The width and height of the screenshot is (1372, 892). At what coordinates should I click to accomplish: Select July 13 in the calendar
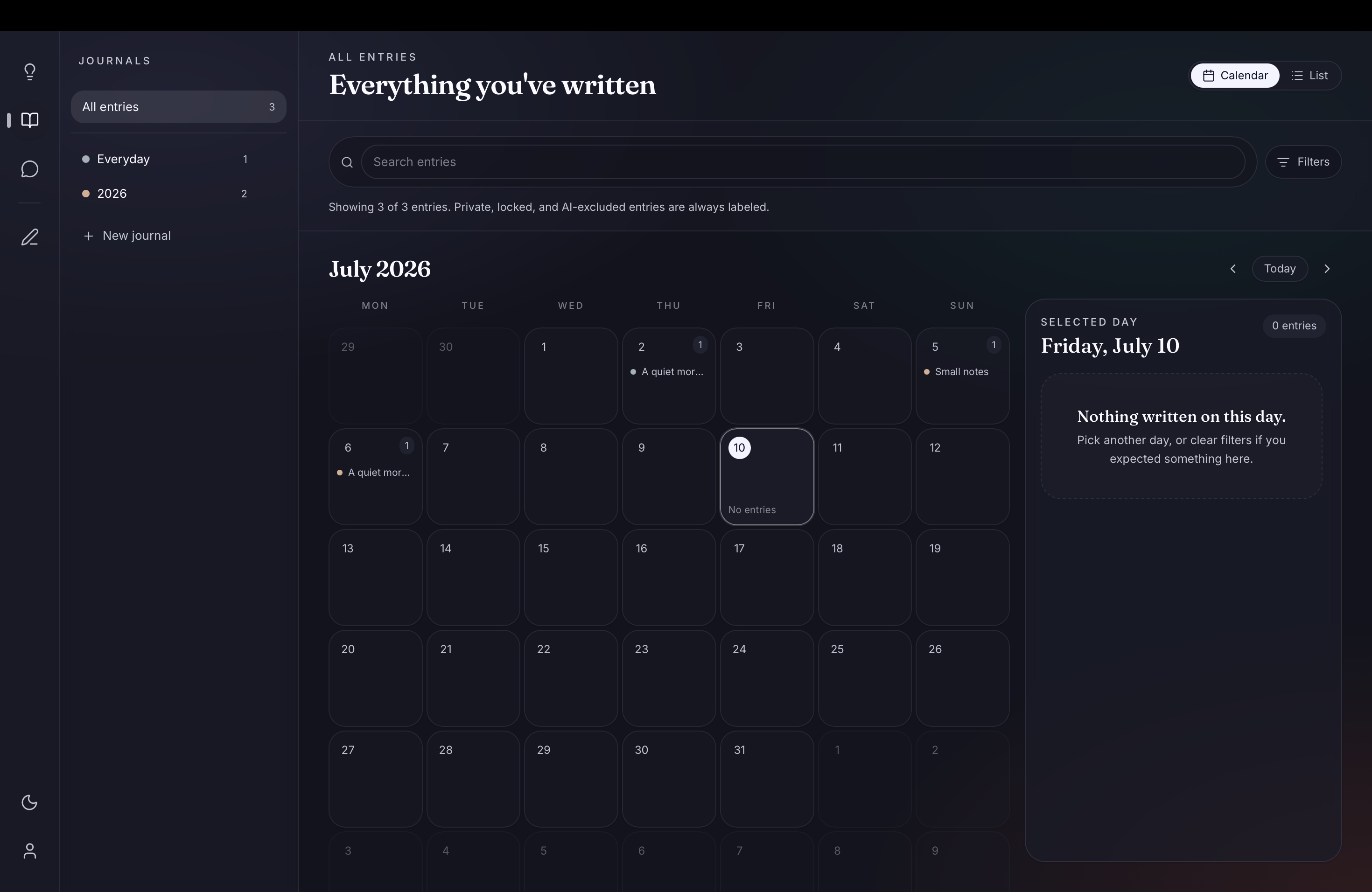(x=375, y=578)
